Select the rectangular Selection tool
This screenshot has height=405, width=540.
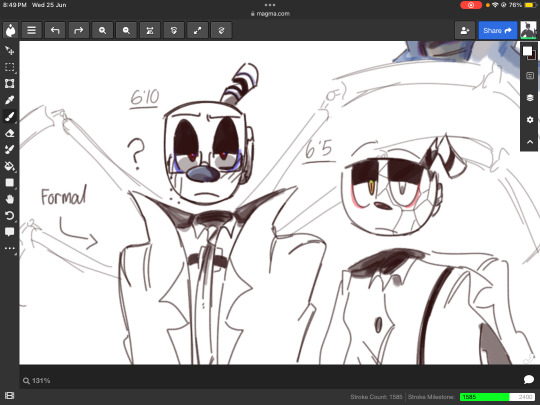[9, 67]
